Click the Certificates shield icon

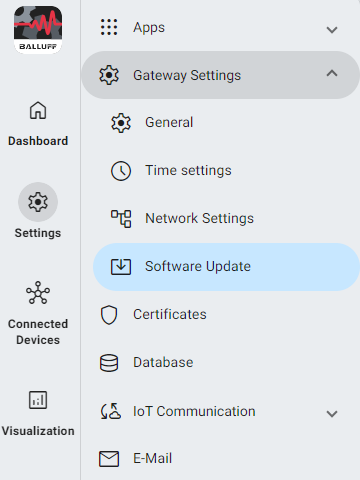click(109, 315)
